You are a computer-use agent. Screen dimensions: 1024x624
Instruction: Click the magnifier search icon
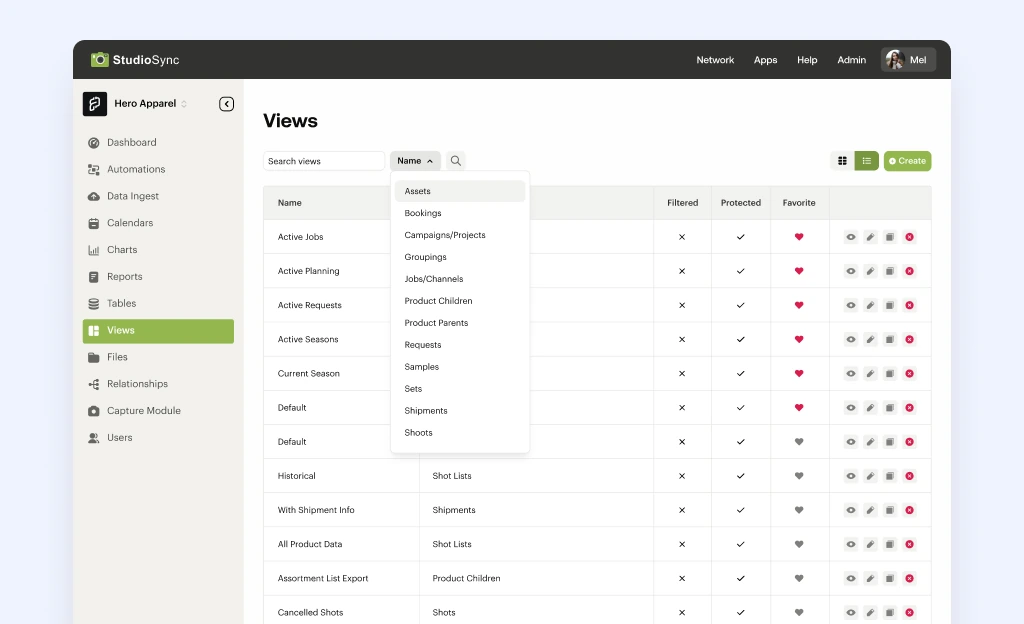pos(456,161)
